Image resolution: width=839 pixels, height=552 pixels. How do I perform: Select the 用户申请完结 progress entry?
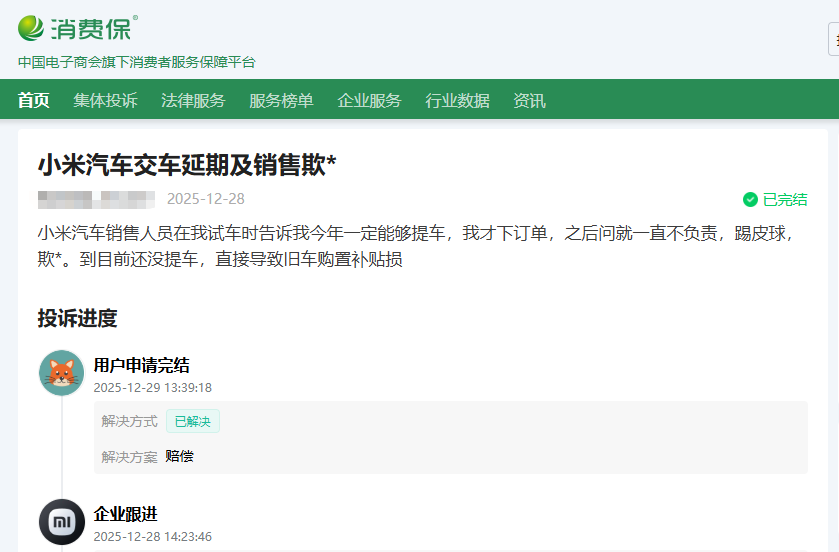click(141, 365)
